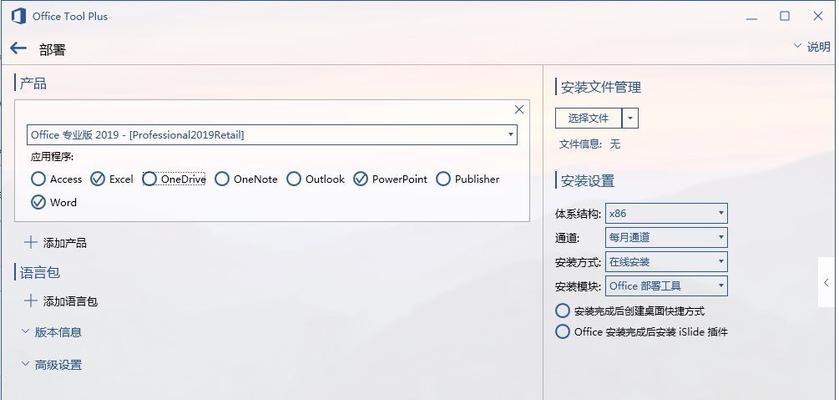Close the Office Tool Plus window
This screenshot has width=839, height=400.
(x=818, y=16)
